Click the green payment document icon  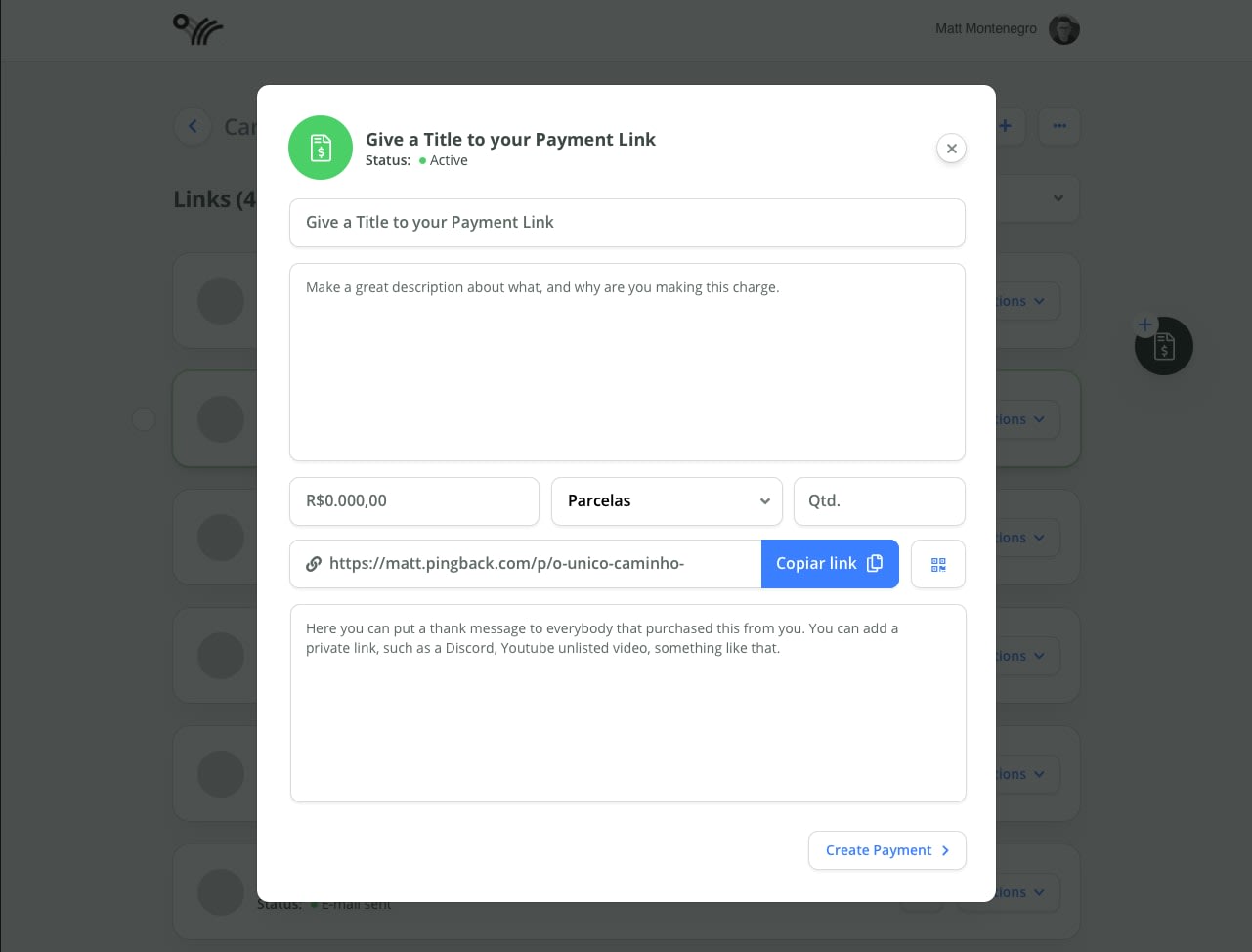[321, 148]
